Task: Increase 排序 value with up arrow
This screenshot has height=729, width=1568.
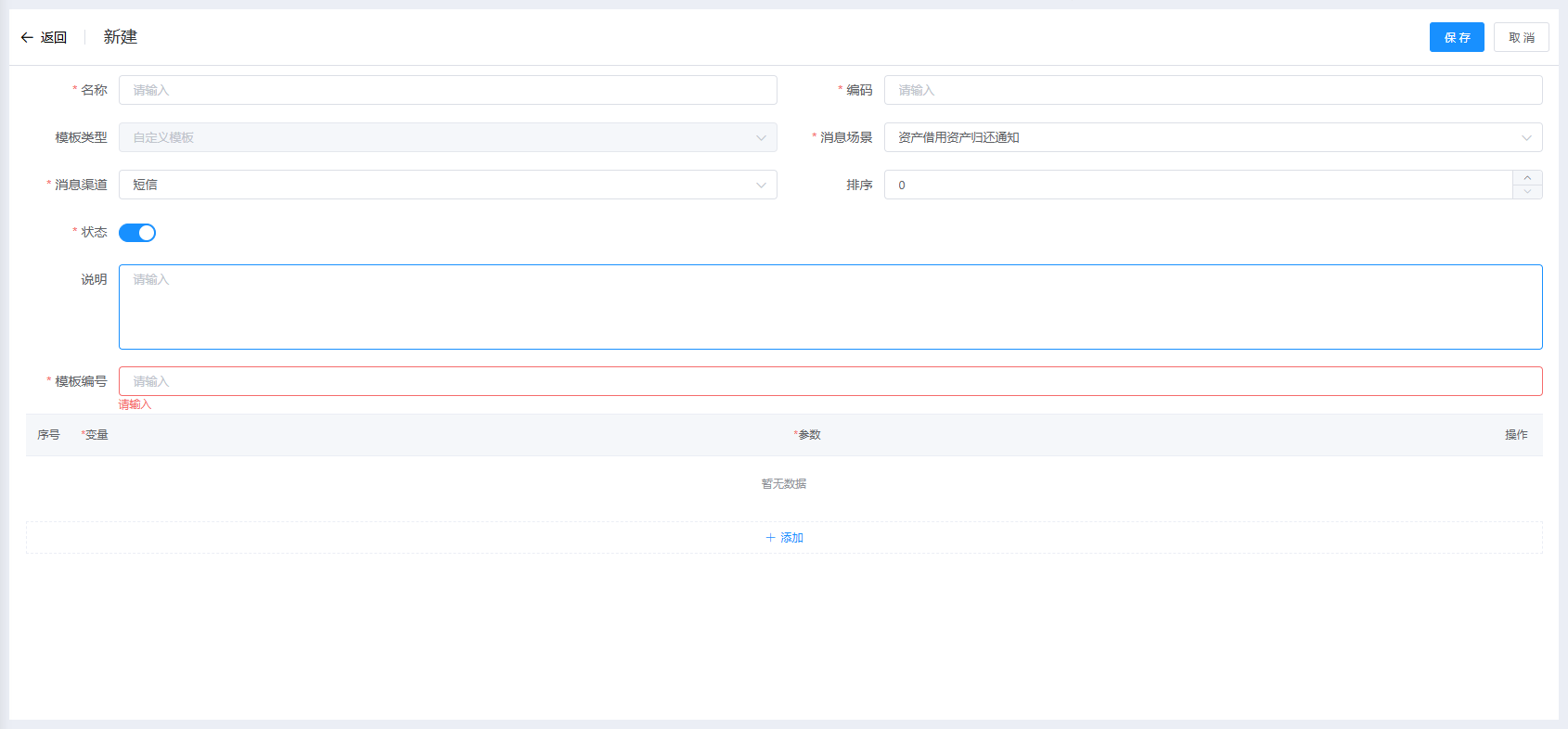Action: pos(1527,178)
